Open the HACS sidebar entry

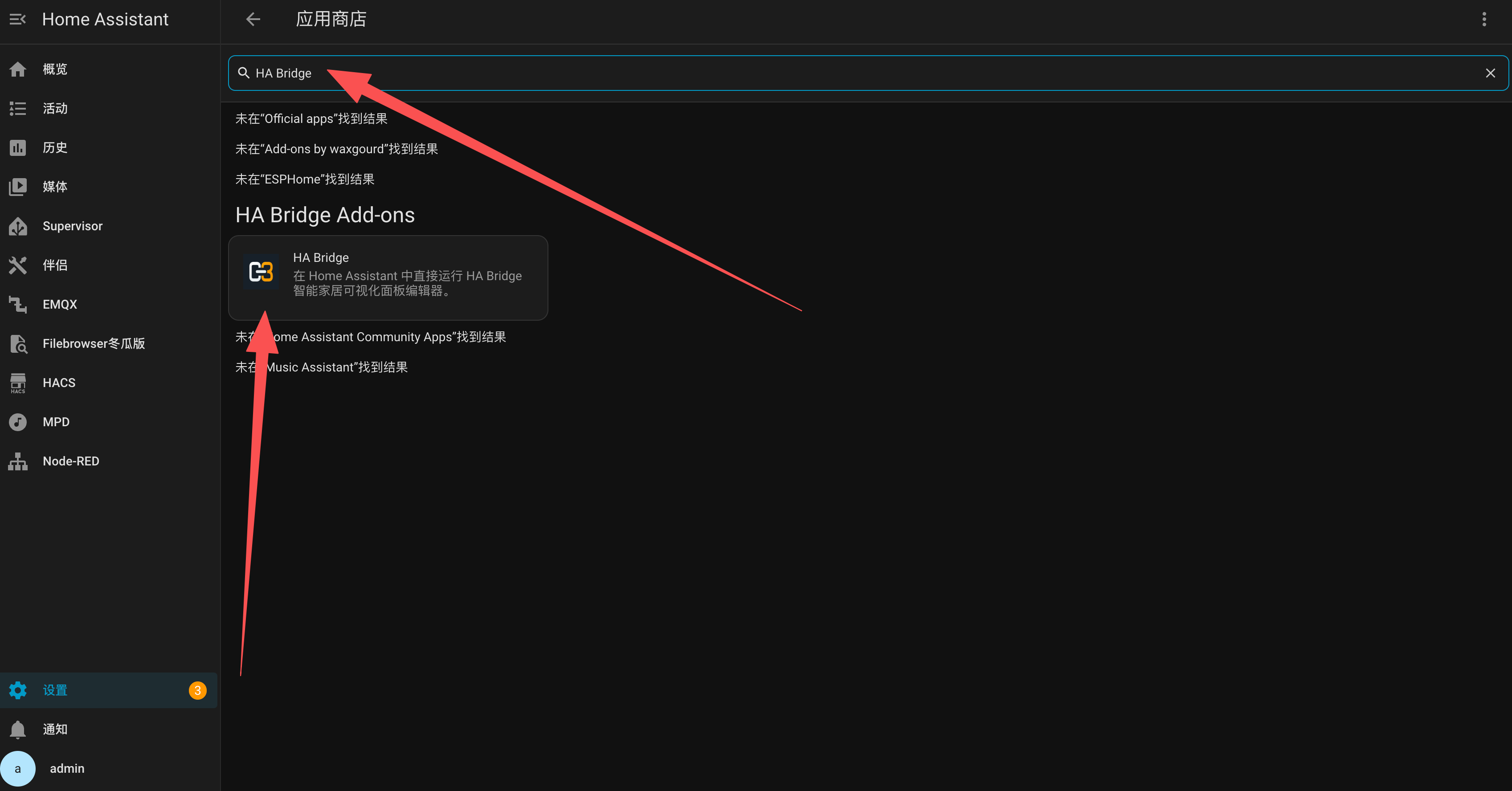[x=109, y=383]
